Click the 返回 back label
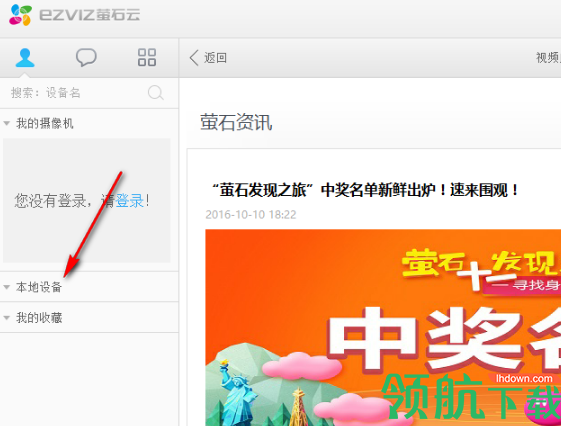 (215, 58)
